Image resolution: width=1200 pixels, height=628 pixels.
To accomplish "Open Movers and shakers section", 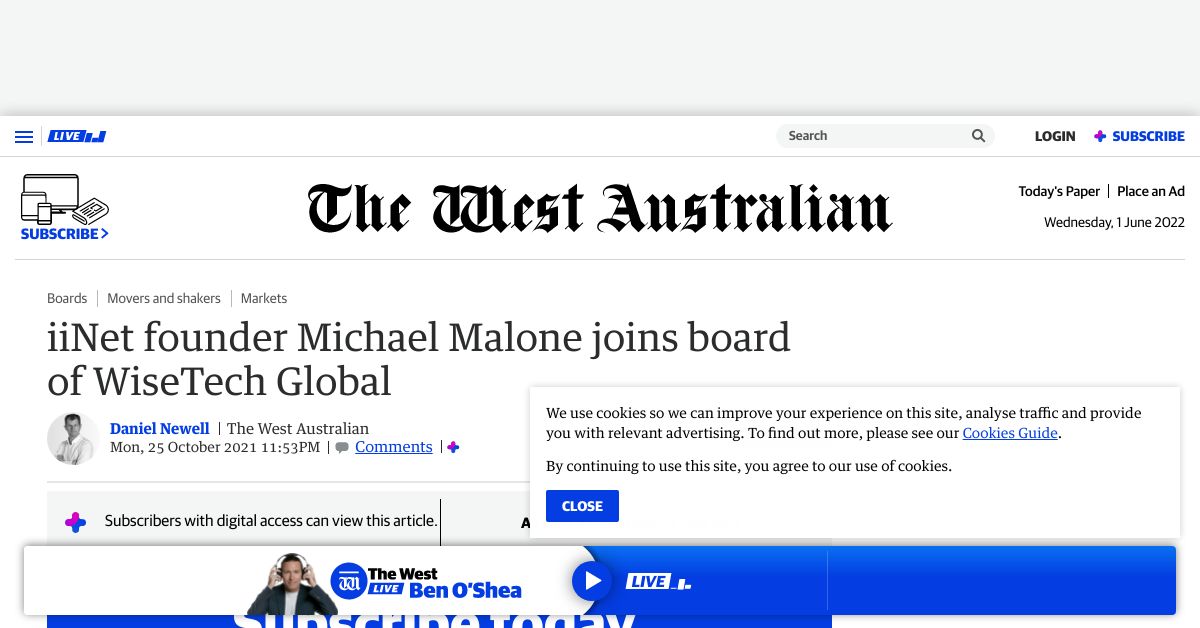I will coord(164,298).
